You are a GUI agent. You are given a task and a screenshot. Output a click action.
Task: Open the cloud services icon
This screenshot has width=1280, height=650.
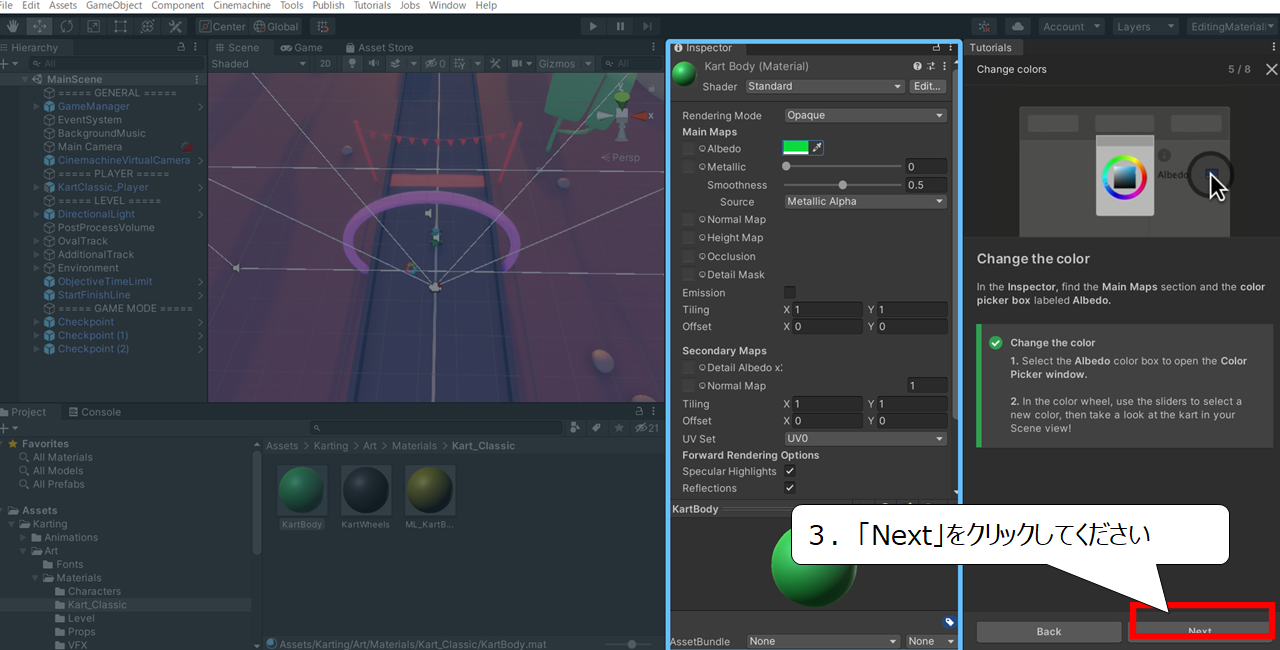pos(1018,27)
